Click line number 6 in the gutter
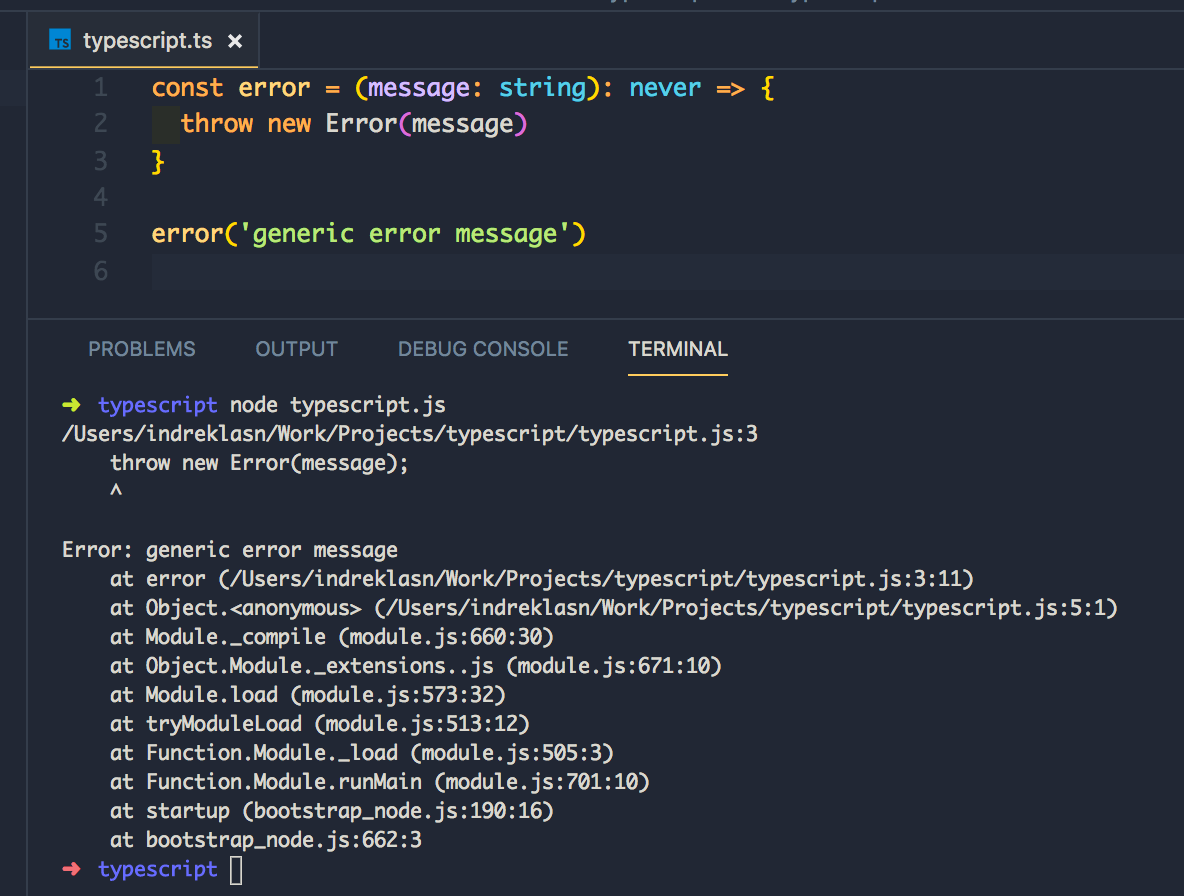Image resolution: width=1184 pixels, height=896 pixels. pos(101,270)
